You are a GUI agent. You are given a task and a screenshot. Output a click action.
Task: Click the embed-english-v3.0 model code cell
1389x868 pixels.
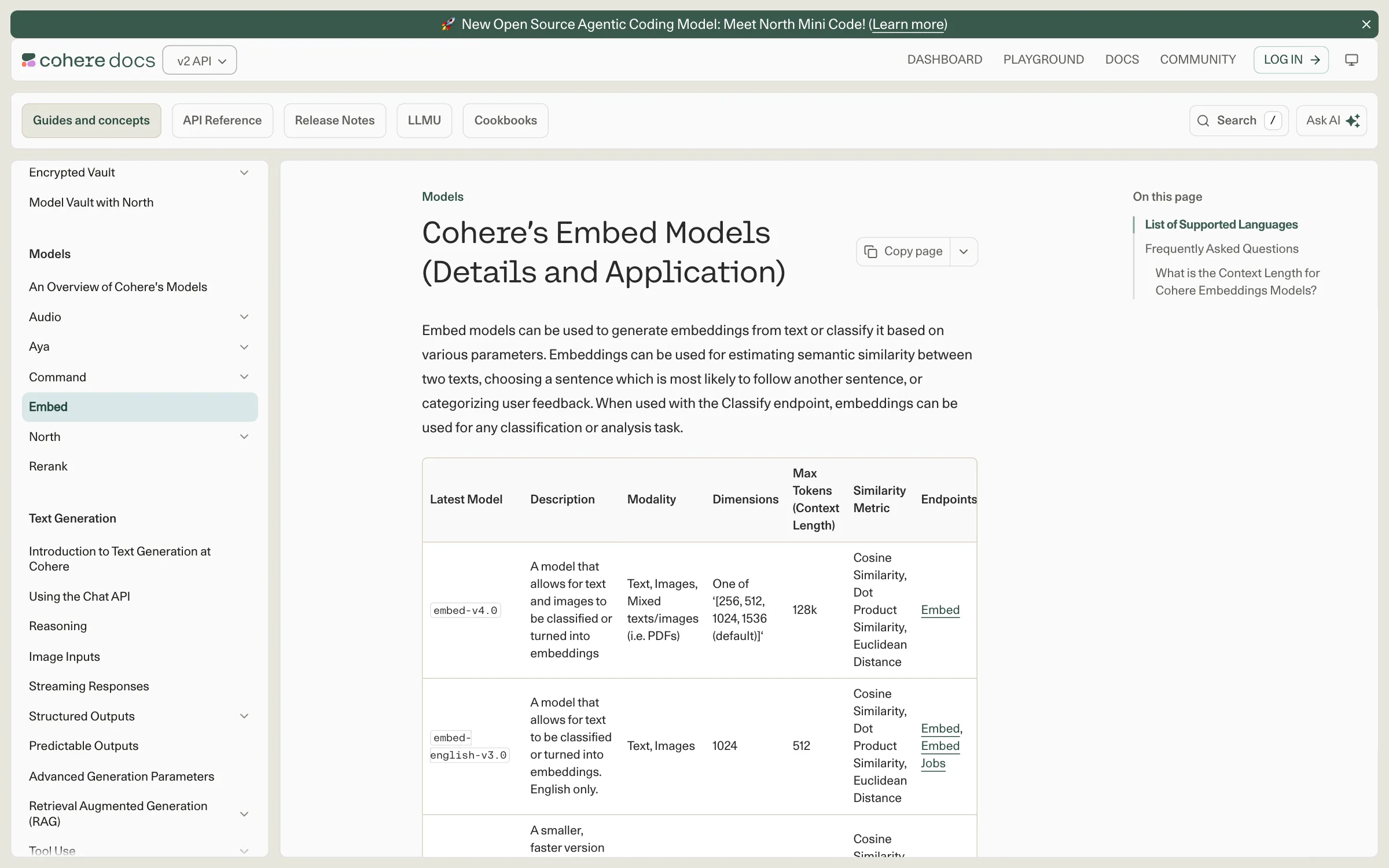click(x=469, y=746)
